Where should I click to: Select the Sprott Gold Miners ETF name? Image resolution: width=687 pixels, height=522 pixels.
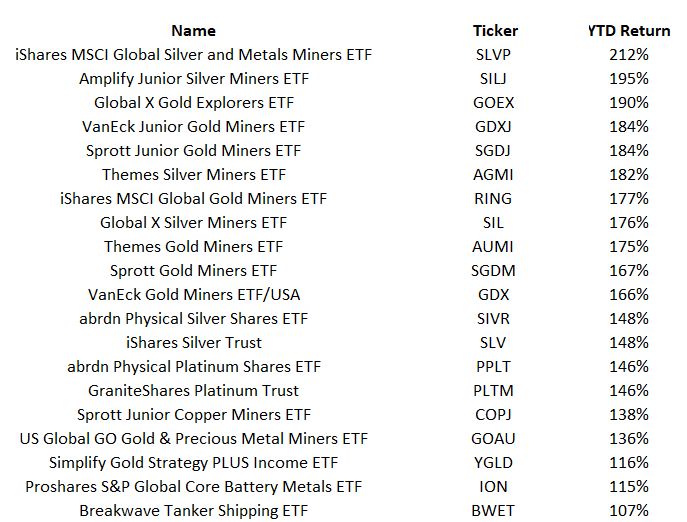pos(194,270)
